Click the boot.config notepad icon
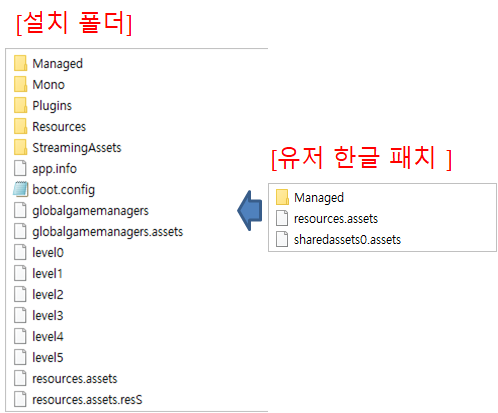Viewport: 498px width, 413px height. [21, 189]
